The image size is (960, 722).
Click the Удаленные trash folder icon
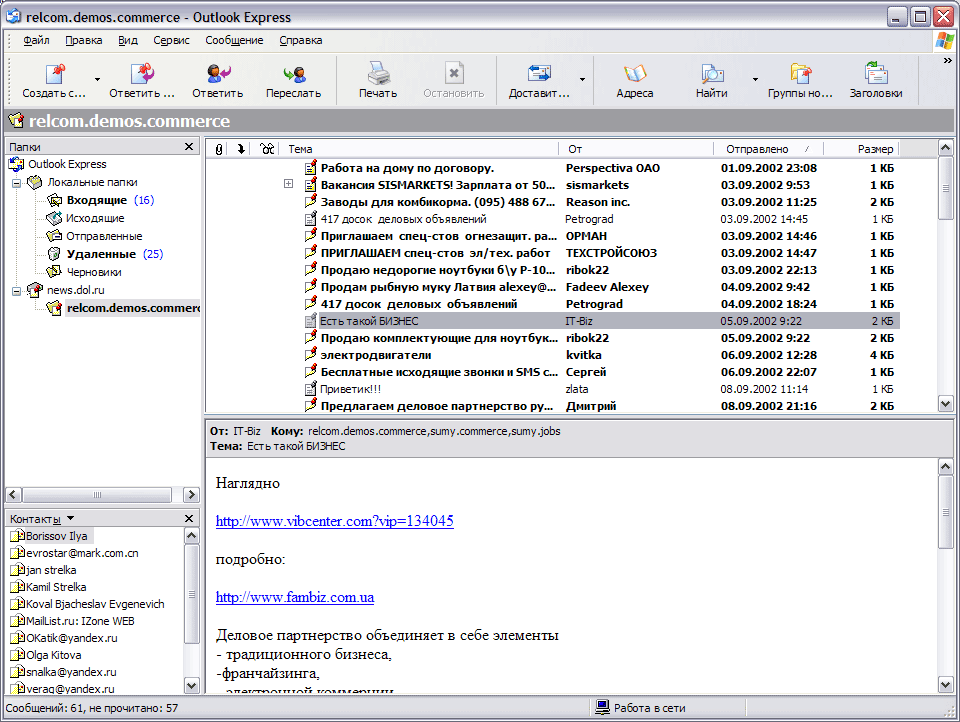54,254
